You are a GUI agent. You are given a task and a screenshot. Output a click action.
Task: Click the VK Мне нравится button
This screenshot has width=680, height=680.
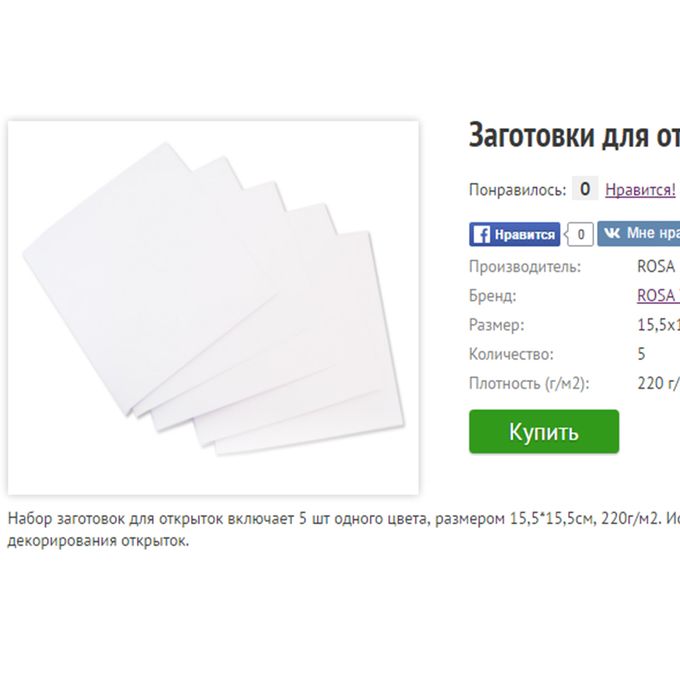[x=638, y=233]
